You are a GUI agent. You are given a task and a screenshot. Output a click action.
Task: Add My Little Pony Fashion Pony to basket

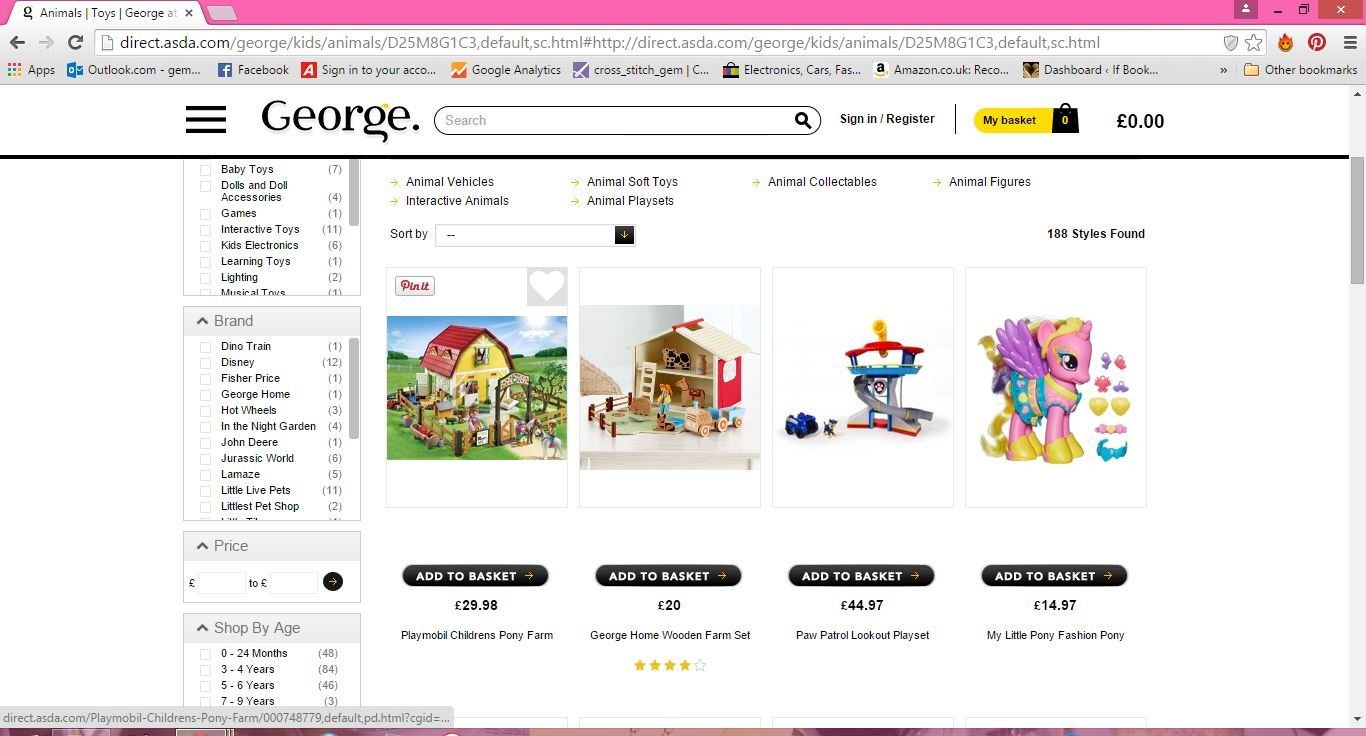1054,576
